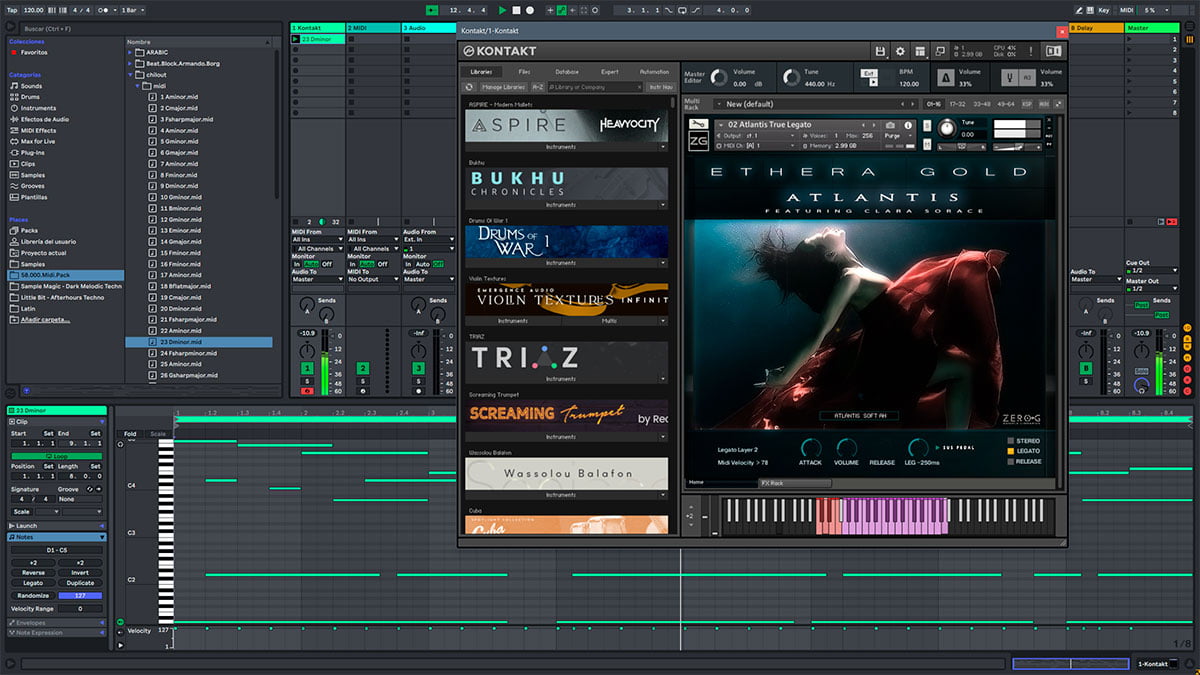1200x675 pixels.
Task: Click the metronome icon in Kontakt master
Action: [x=945, y=77]
